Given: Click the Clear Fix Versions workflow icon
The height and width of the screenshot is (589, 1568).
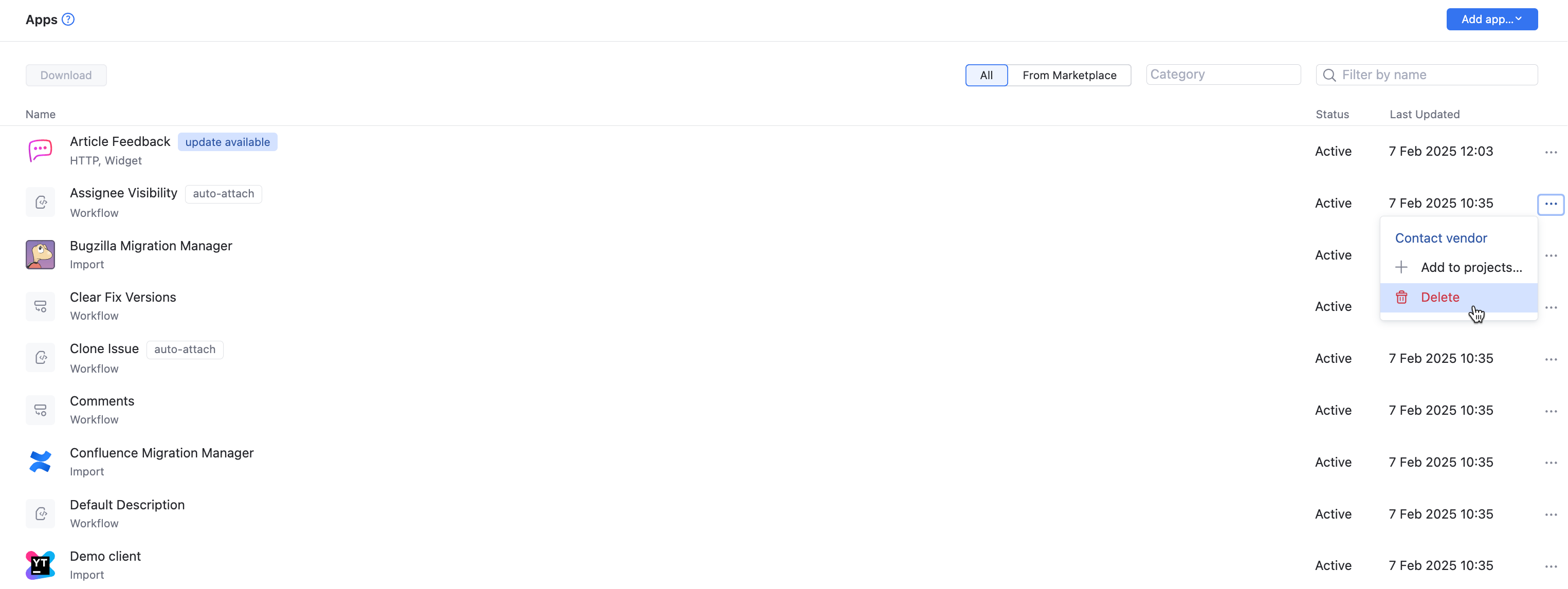Looking at the screenshot, I should [x=40, y=306].
